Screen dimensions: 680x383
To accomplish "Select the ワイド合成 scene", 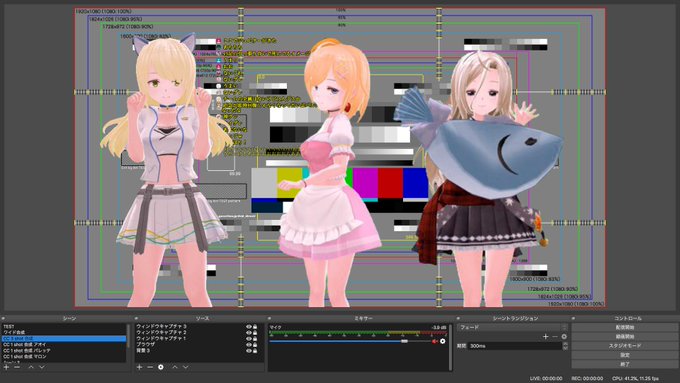I will 64,333.
